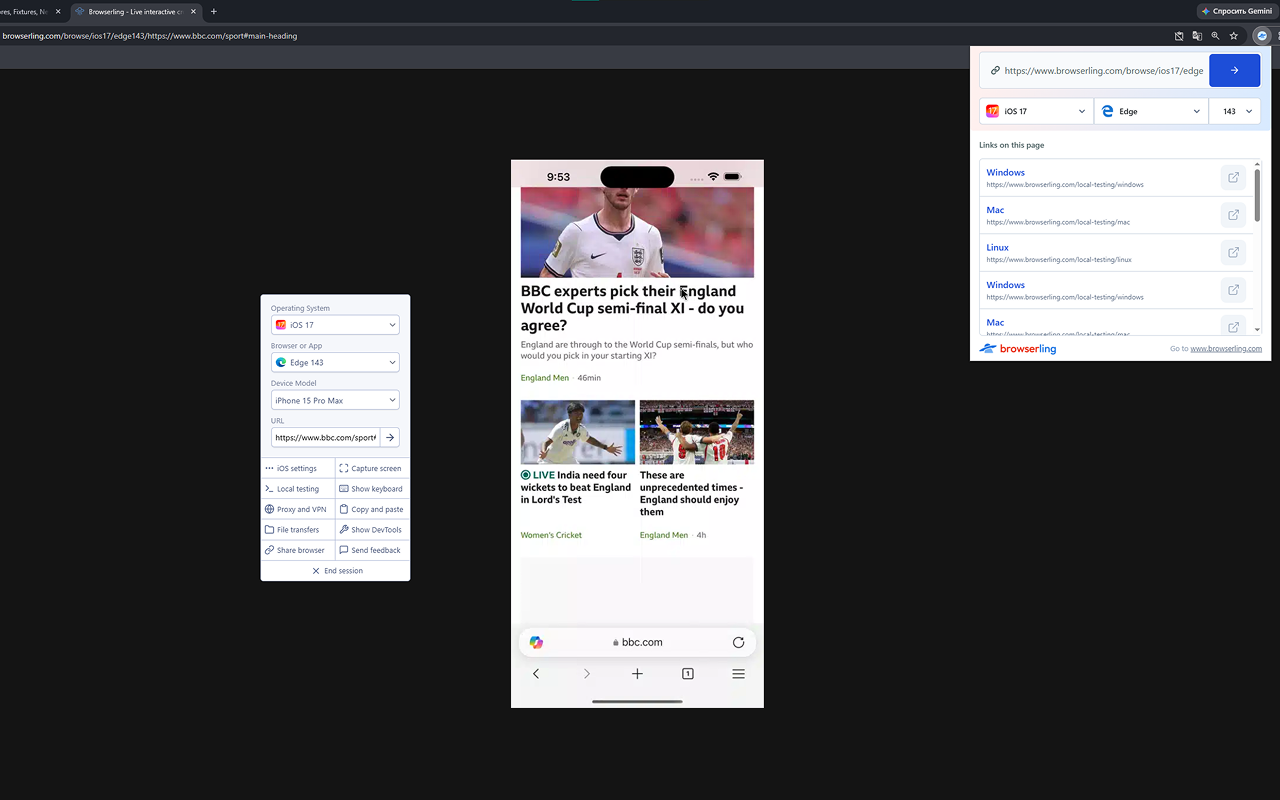Open the Edge 143 browser dropdown

pos(335,362)
